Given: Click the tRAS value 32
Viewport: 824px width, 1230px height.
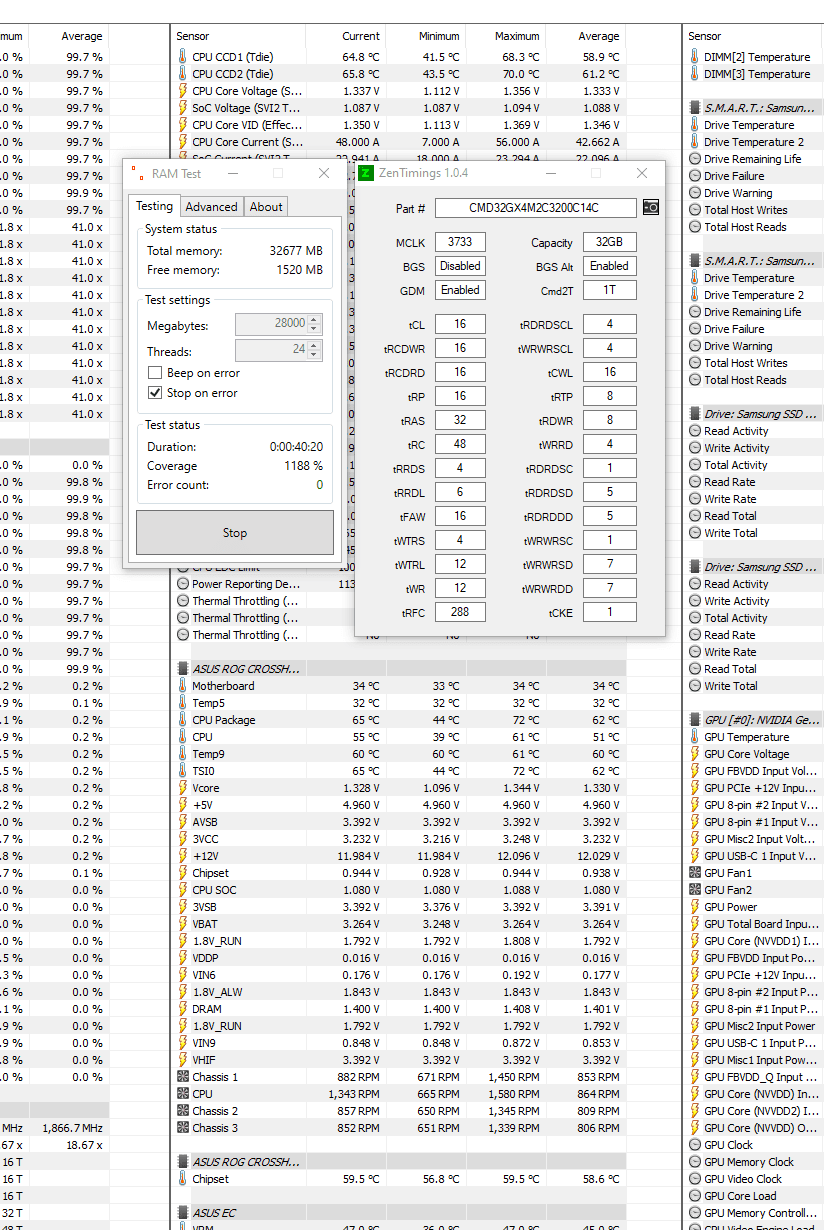Looking at the screenshot, I should point(460,420).
